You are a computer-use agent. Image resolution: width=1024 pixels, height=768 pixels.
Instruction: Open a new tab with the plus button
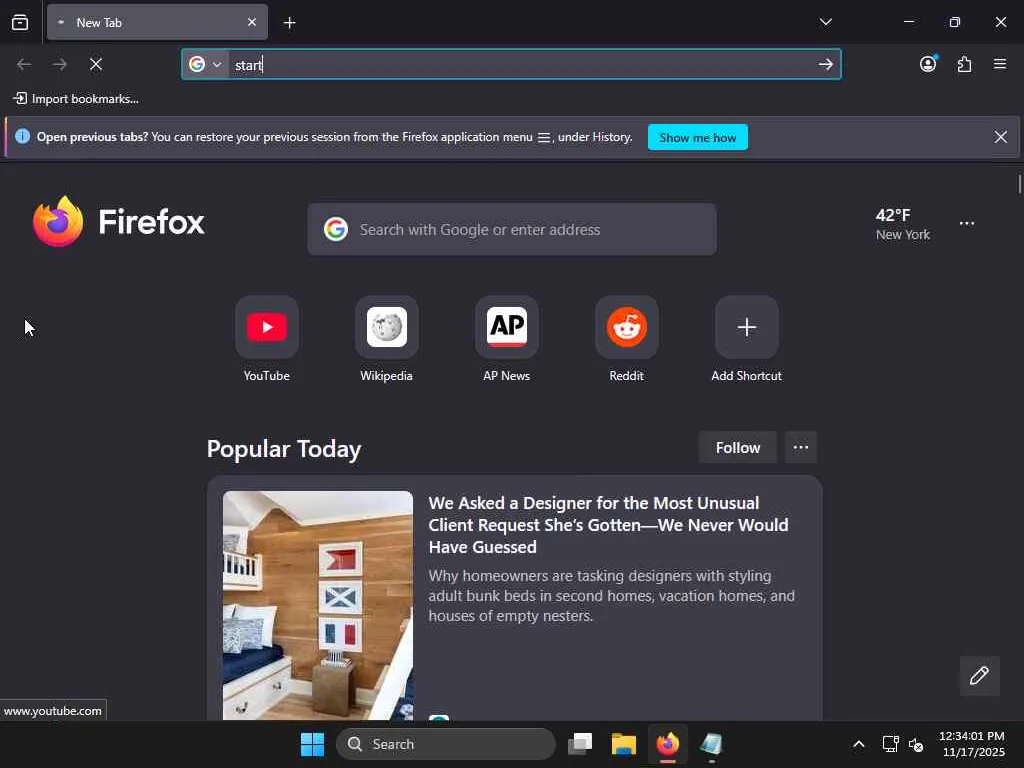click(289, 23)
